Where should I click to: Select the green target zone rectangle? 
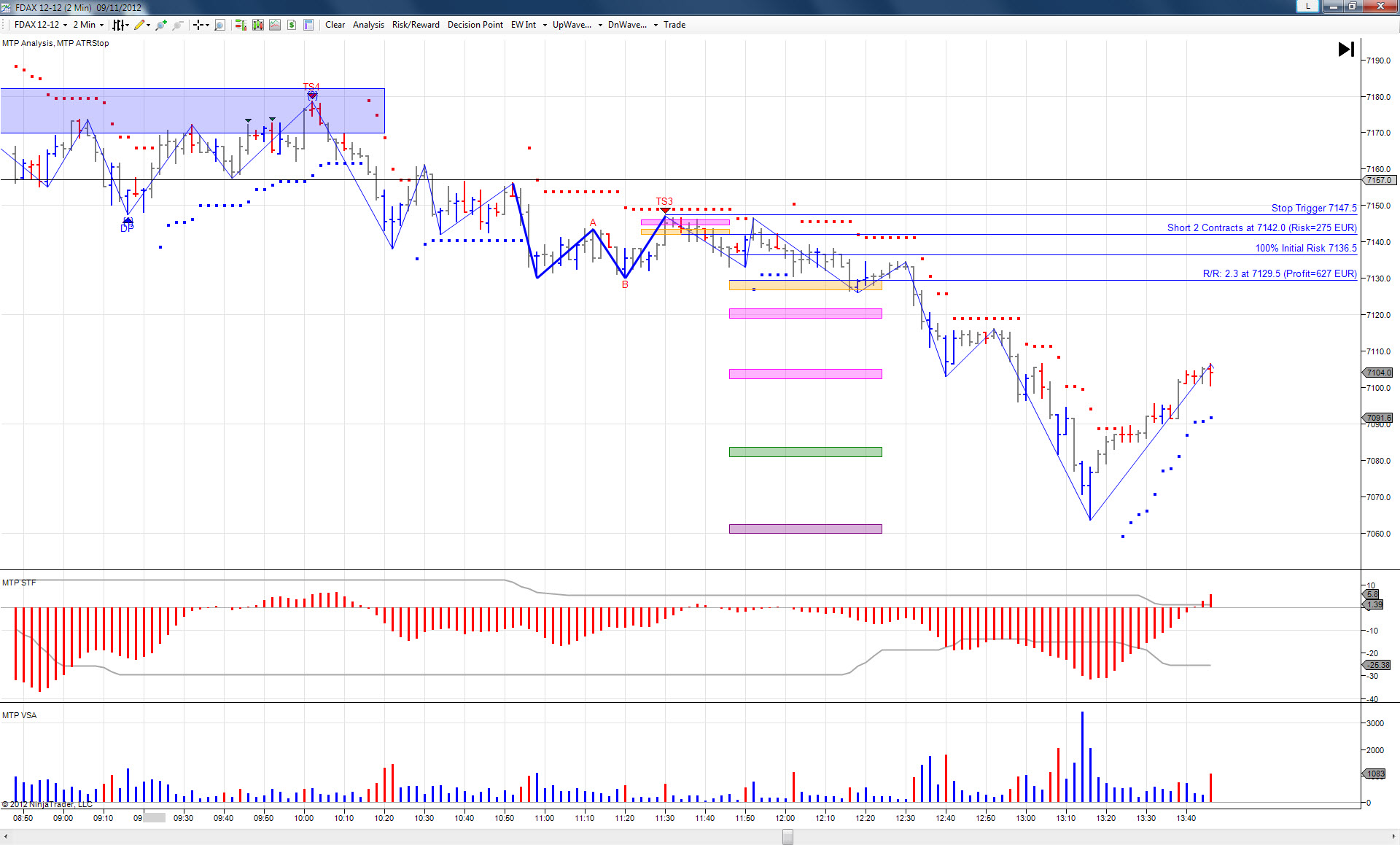coord(806,452)
